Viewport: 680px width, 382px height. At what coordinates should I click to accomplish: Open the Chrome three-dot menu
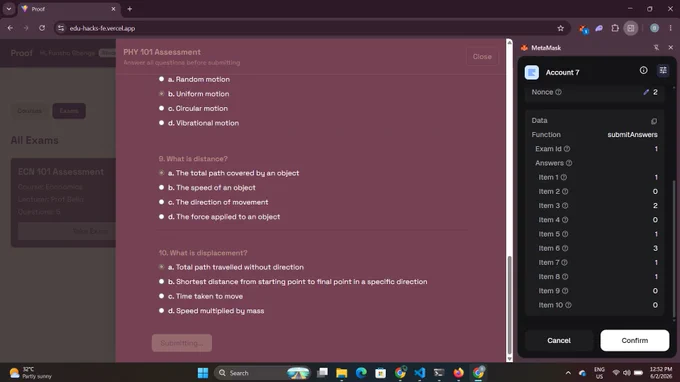coord(670,28)
